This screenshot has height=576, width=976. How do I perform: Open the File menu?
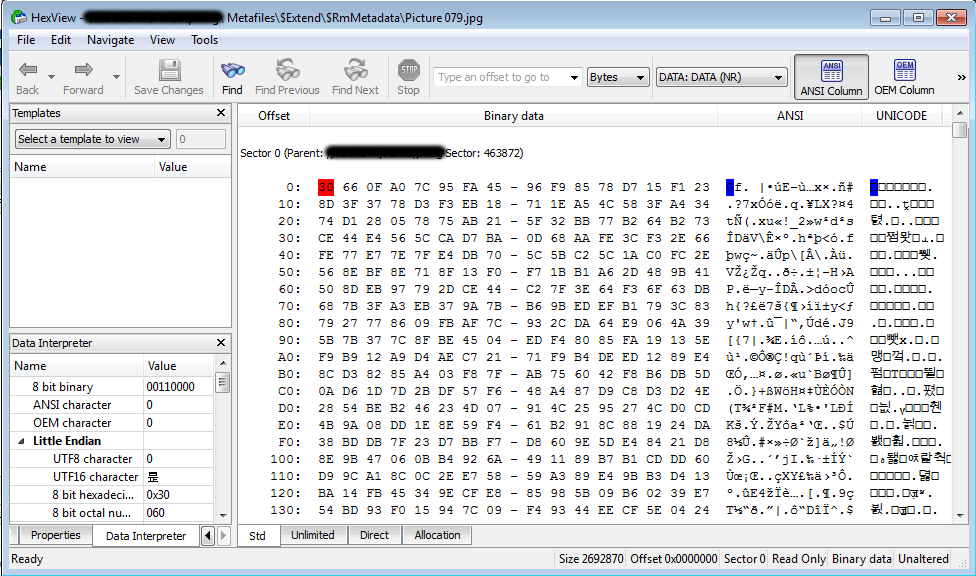click(x=26, y=40)
